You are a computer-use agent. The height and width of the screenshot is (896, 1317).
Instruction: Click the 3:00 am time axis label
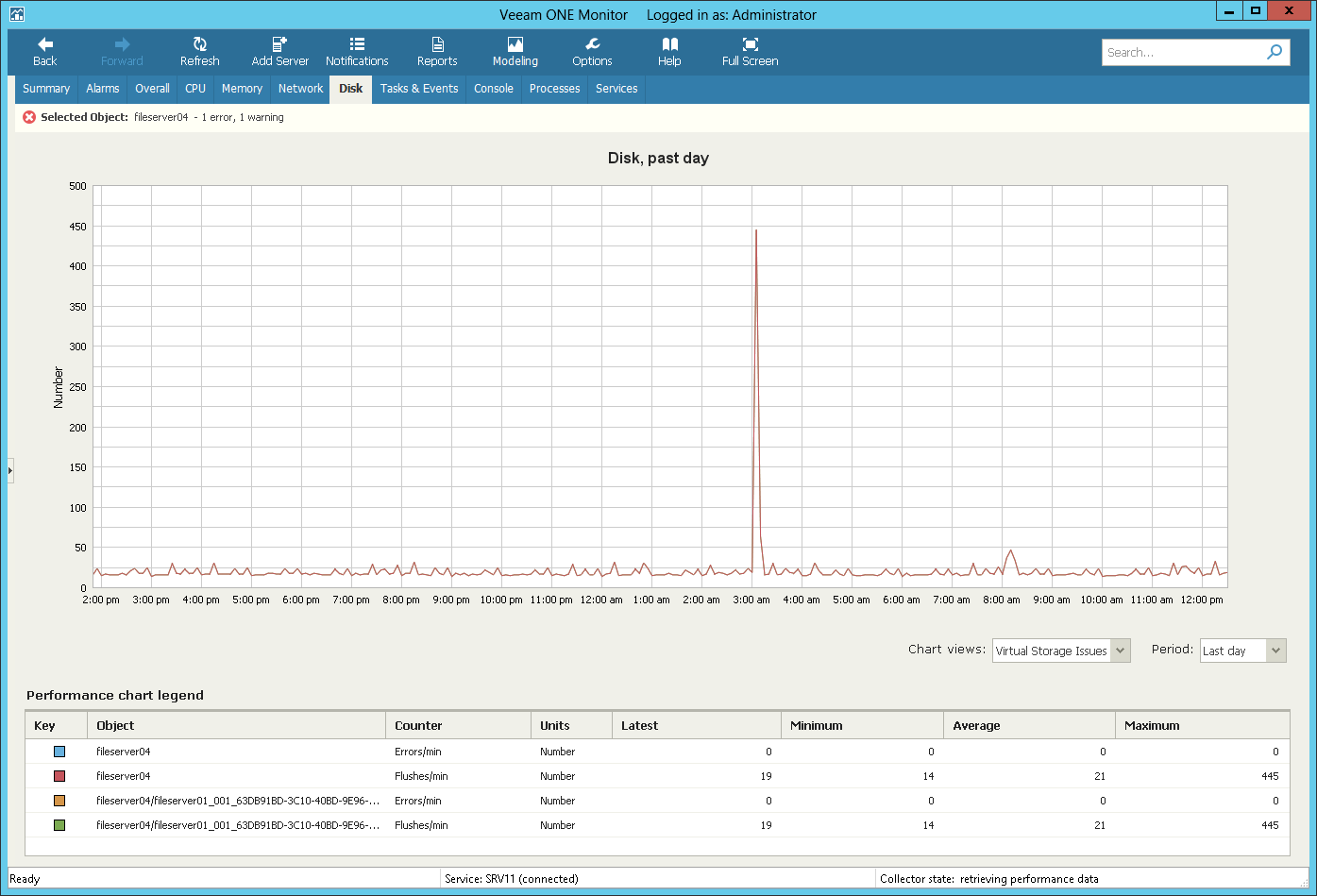pos(751,600)
